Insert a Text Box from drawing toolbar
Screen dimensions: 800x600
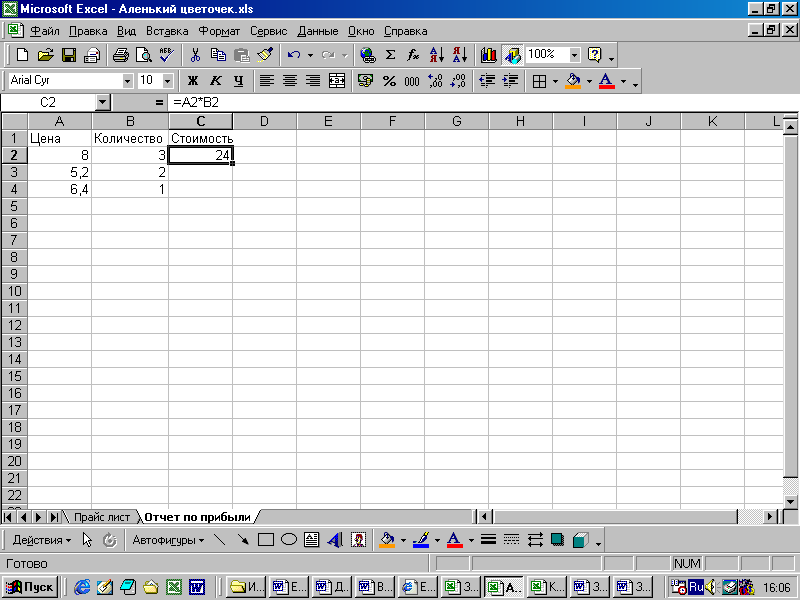click(x=312, y=540)
